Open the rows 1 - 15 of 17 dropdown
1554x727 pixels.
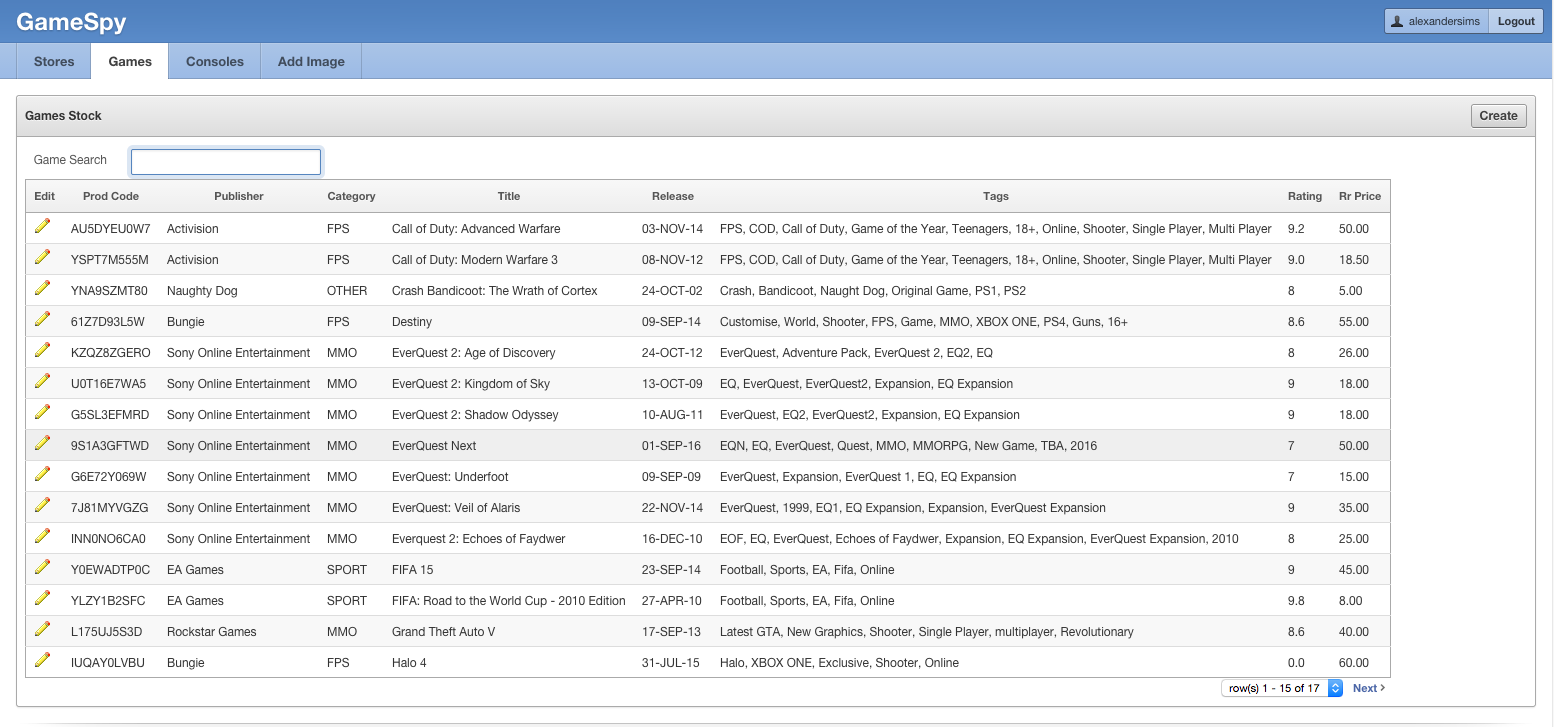coord(1282,688)
